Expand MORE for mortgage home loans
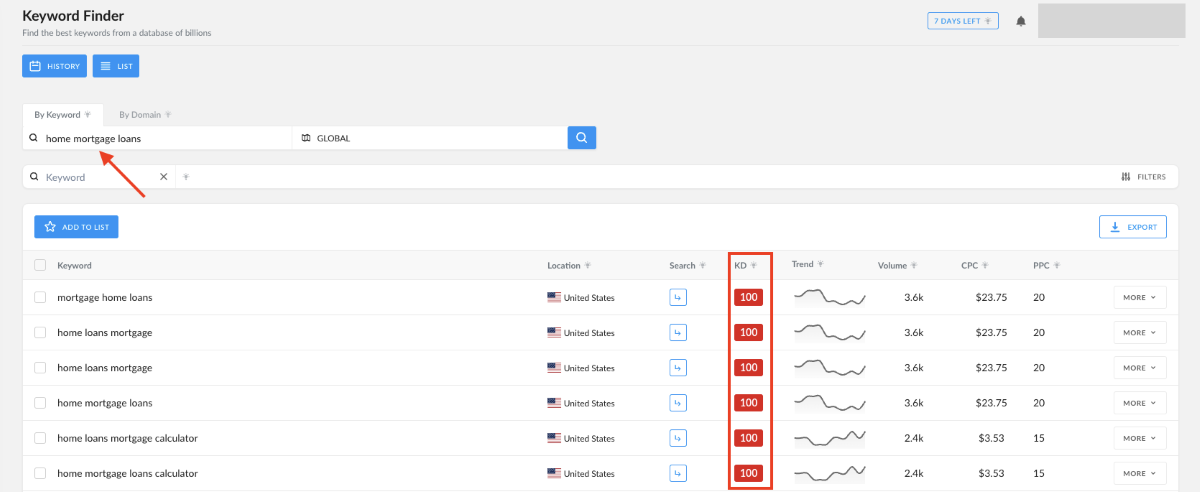 click(1140, 297)
